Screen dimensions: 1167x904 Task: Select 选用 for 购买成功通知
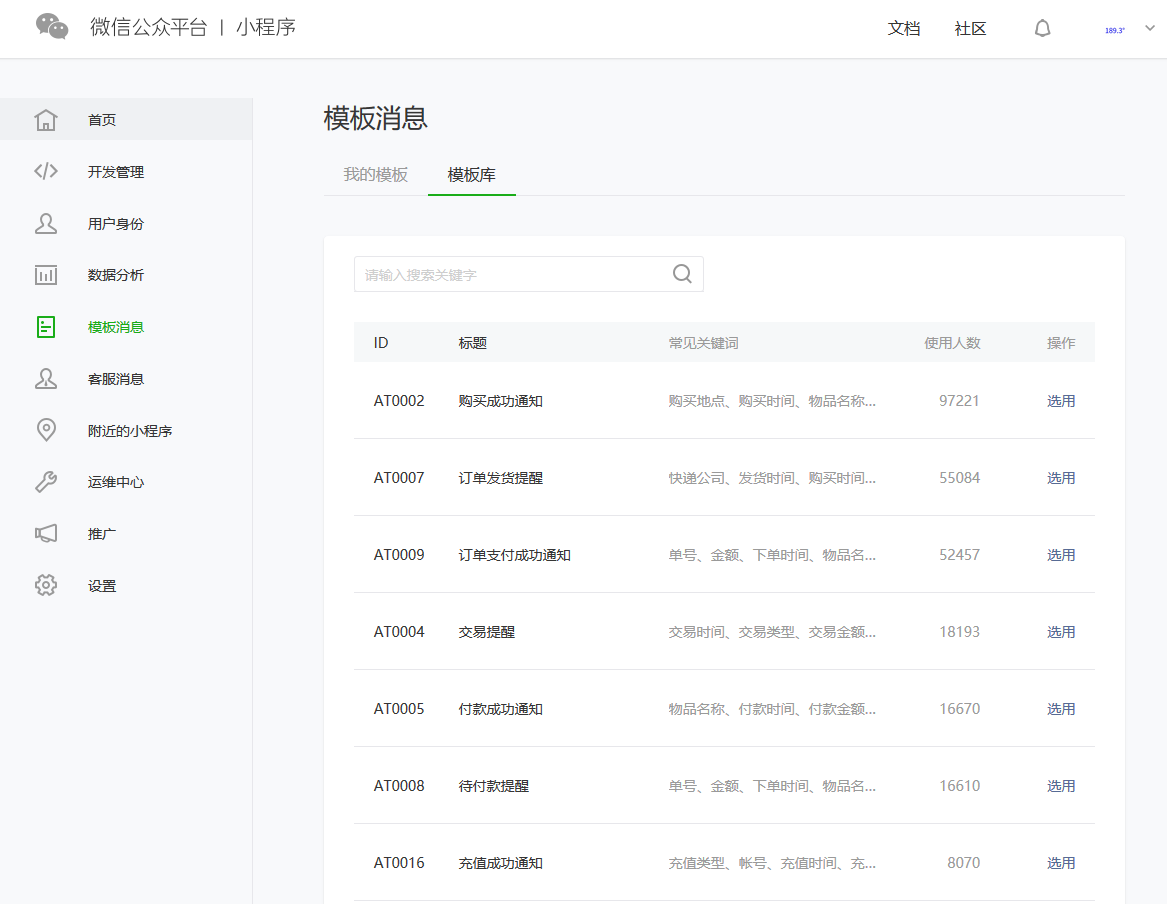(1061, 401)
